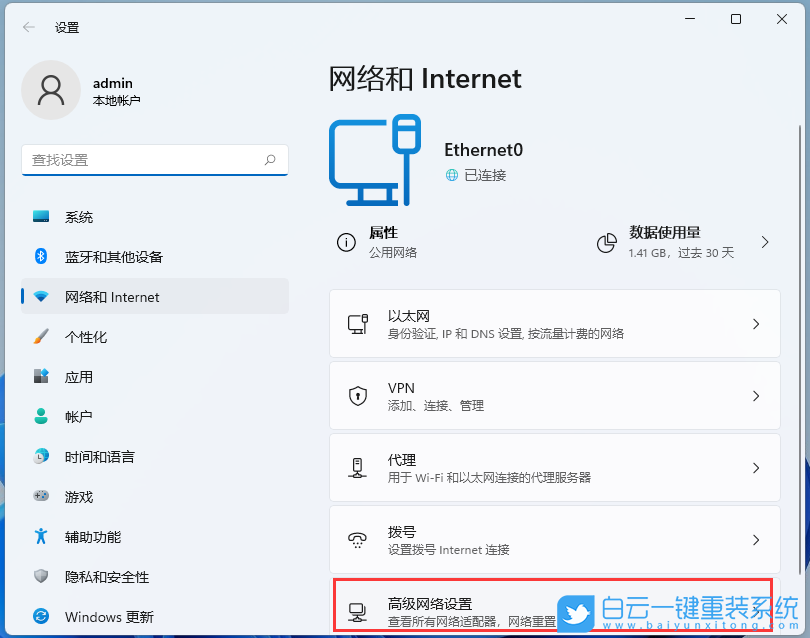Click the 个性化 paintbrush icon
Screen dimensions: 810x638
[41, 337]
